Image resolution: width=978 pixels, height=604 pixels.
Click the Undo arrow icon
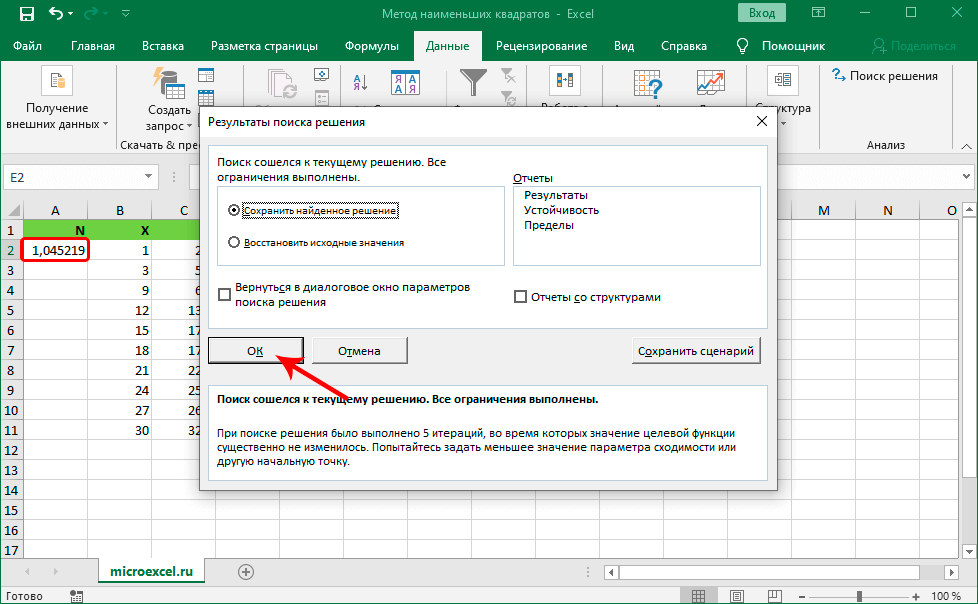(58, 15)
